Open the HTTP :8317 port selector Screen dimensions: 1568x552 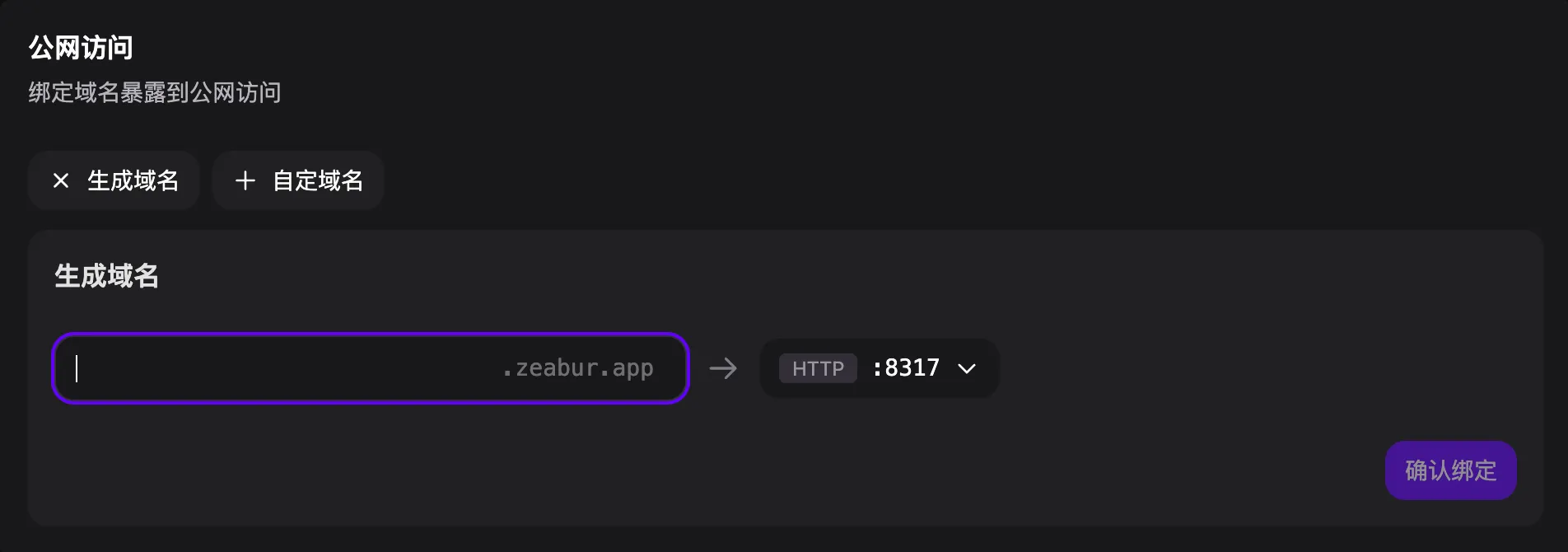[x=879, y=368]
